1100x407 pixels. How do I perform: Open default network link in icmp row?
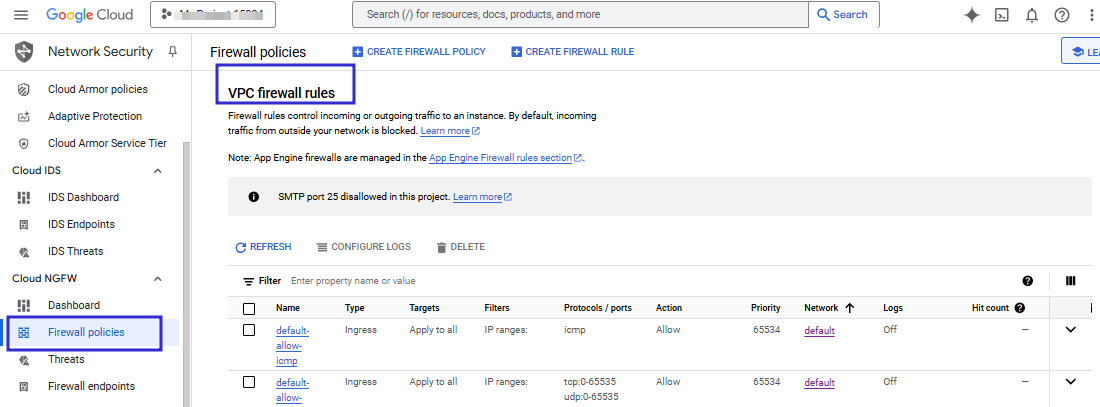coord(819,330)
